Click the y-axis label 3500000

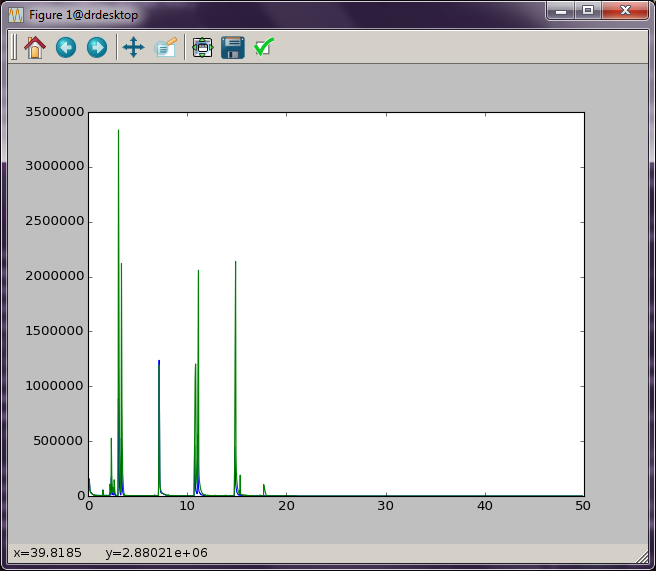point(55,112)
